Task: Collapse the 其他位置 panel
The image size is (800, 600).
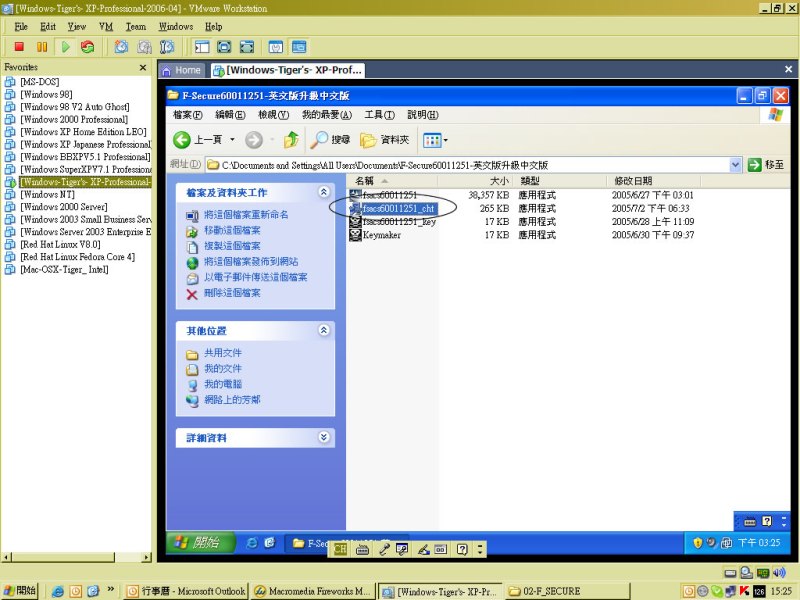Action: point(323,330)
